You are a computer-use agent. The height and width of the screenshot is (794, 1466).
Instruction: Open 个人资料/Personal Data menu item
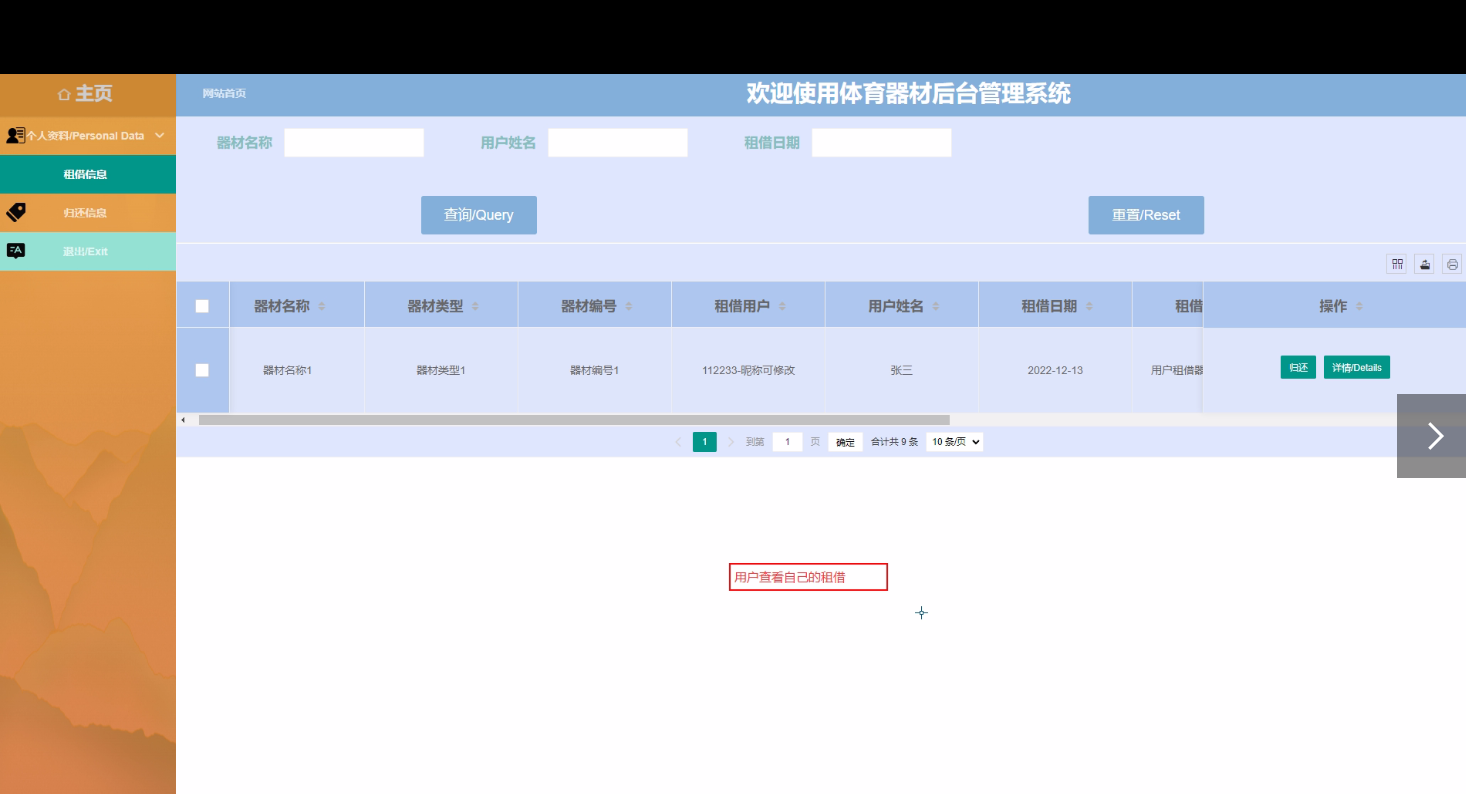tap(88, 135)
